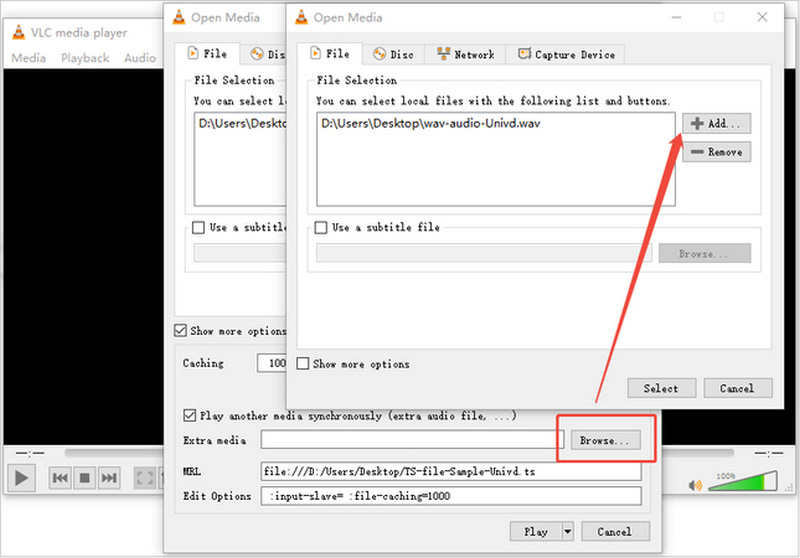
Task: Click the subtitle file path field
Action: [x=484, y=253]
